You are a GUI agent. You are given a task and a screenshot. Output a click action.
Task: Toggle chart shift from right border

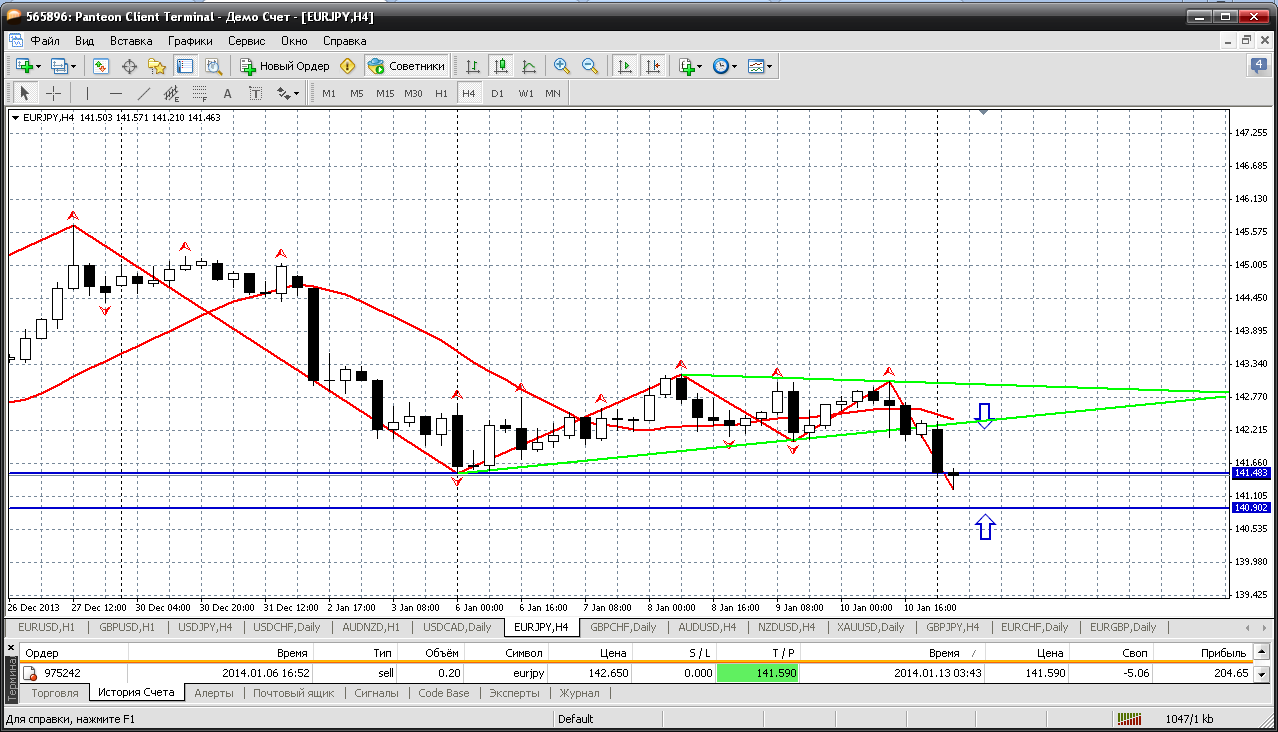653,66
